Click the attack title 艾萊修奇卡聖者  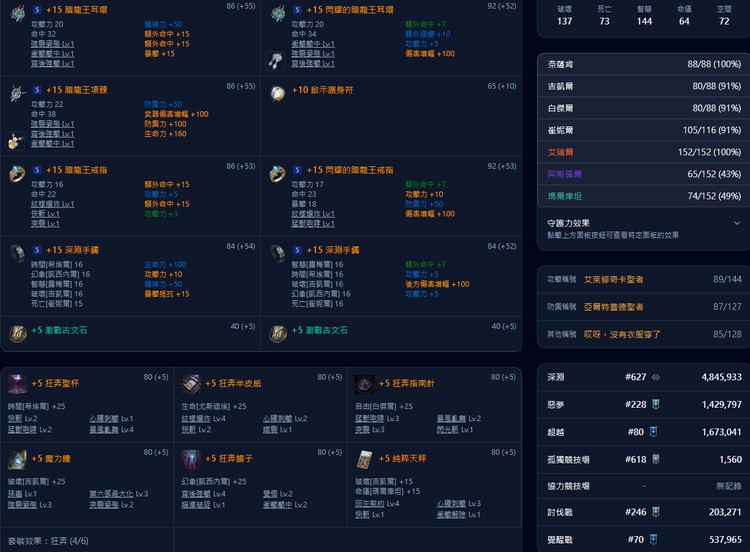[x=614, y=279]
